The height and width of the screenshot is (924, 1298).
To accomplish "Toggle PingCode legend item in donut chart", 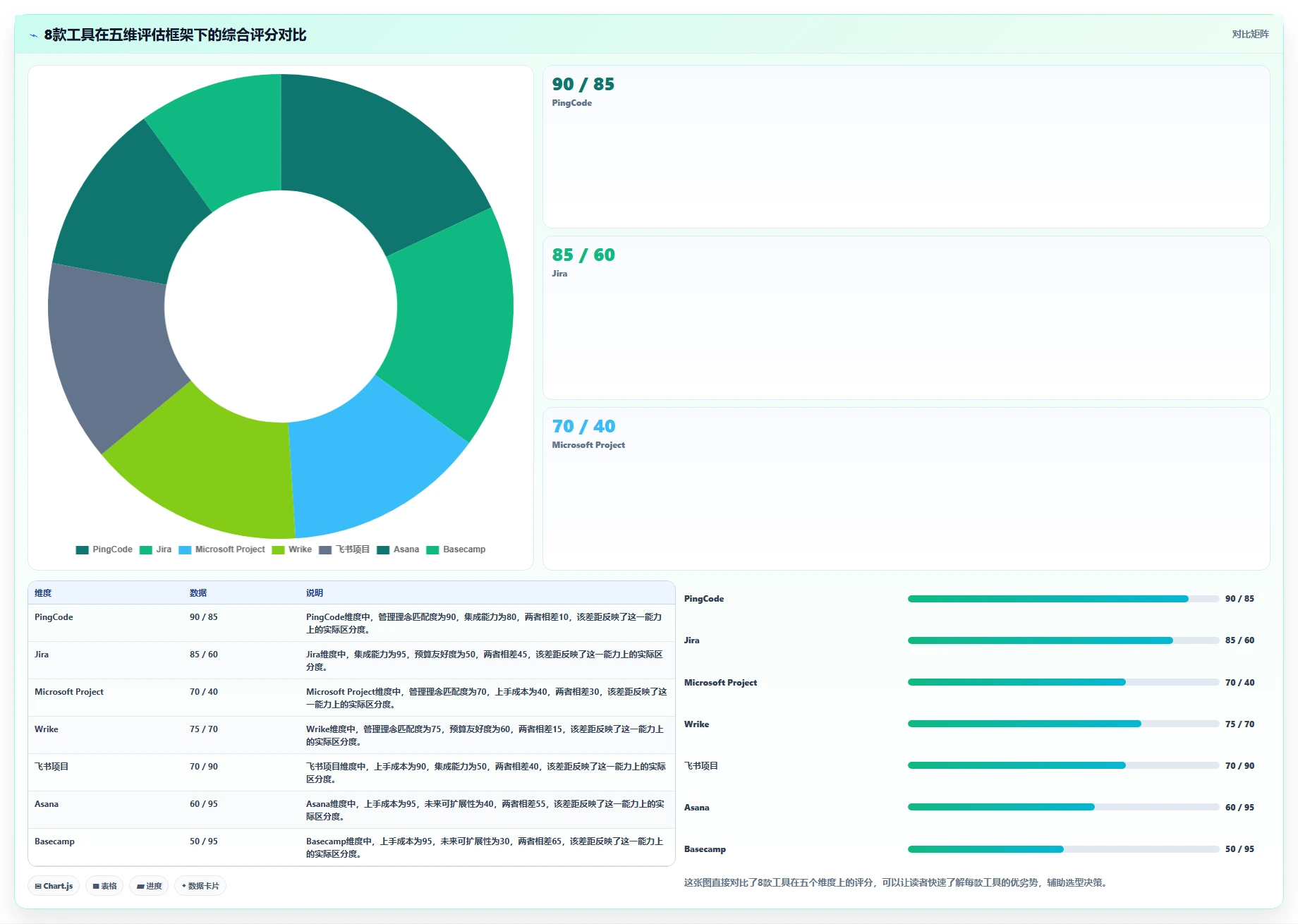I will click(x=104, y=549).
